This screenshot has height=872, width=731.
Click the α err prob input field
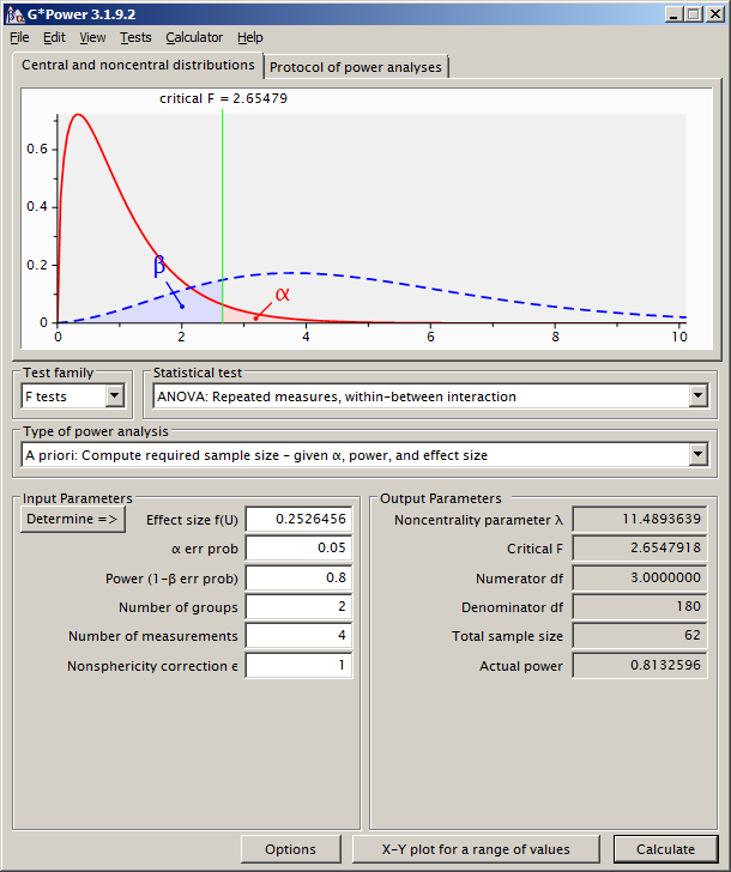coord(298,548)
